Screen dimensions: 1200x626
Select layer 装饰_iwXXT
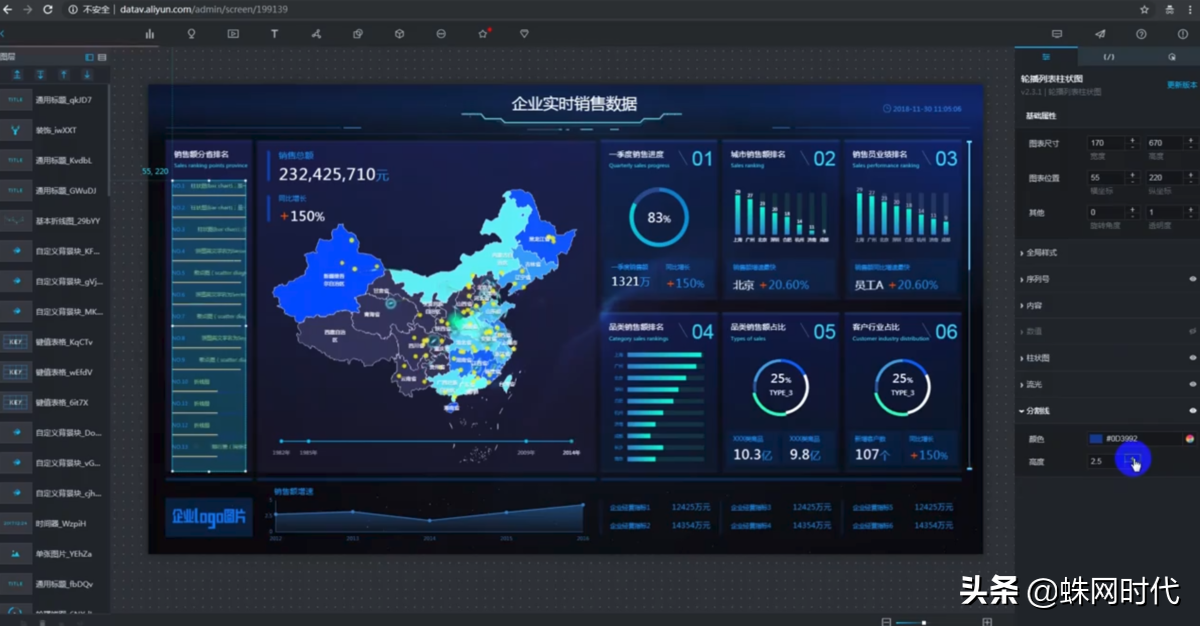54,130
